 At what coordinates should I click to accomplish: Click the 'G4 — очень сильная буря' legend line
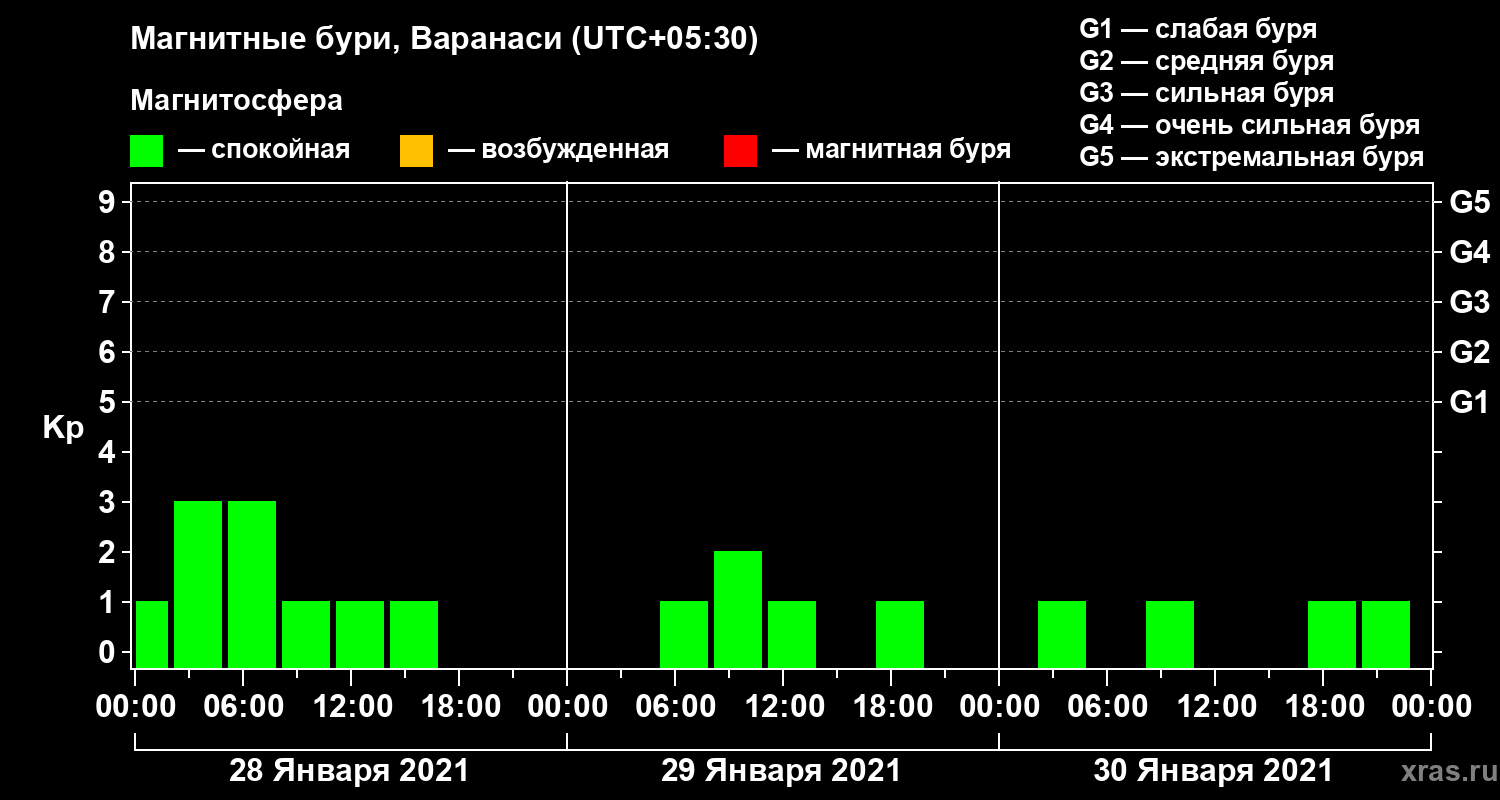click(x=1249, y=125)
